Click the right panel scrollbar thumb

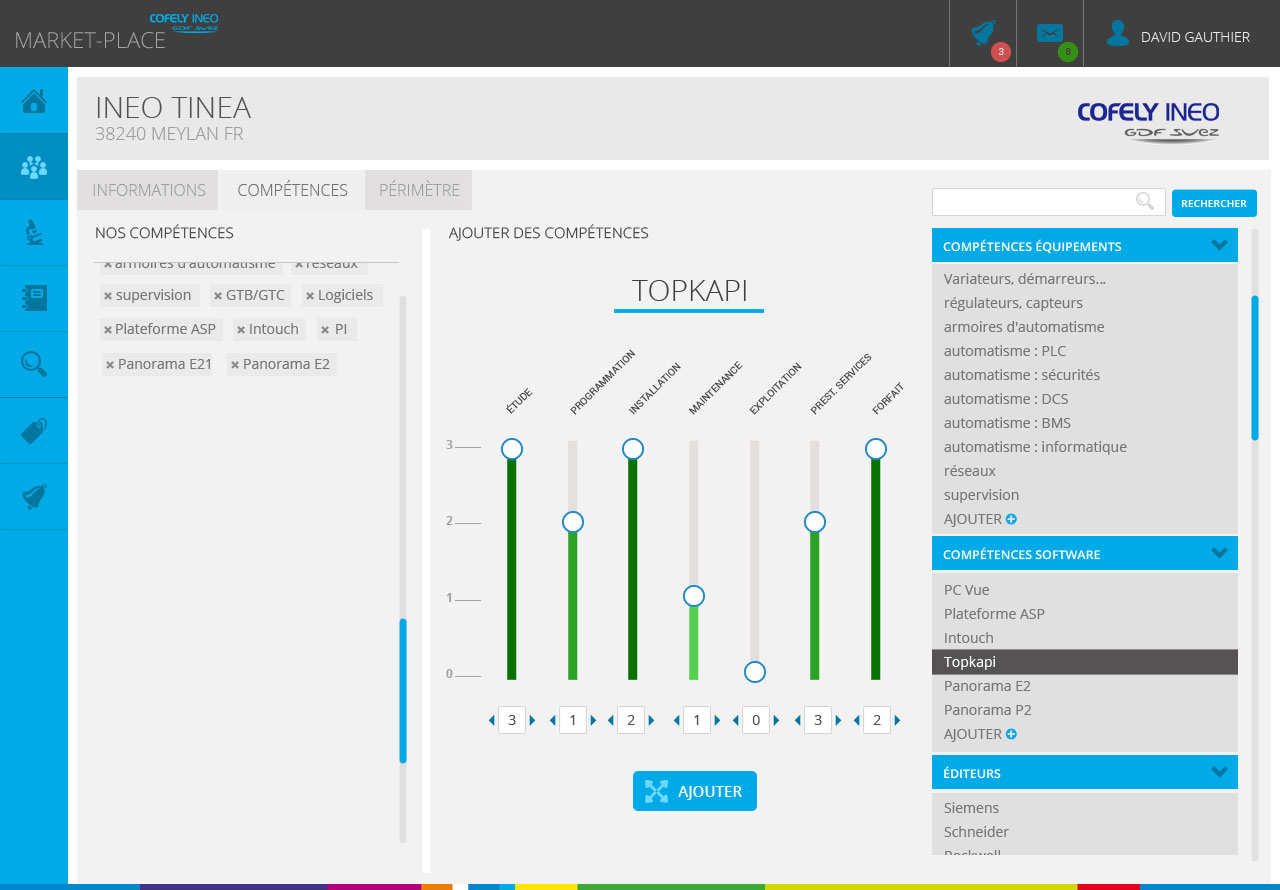tap(1255, 368)
